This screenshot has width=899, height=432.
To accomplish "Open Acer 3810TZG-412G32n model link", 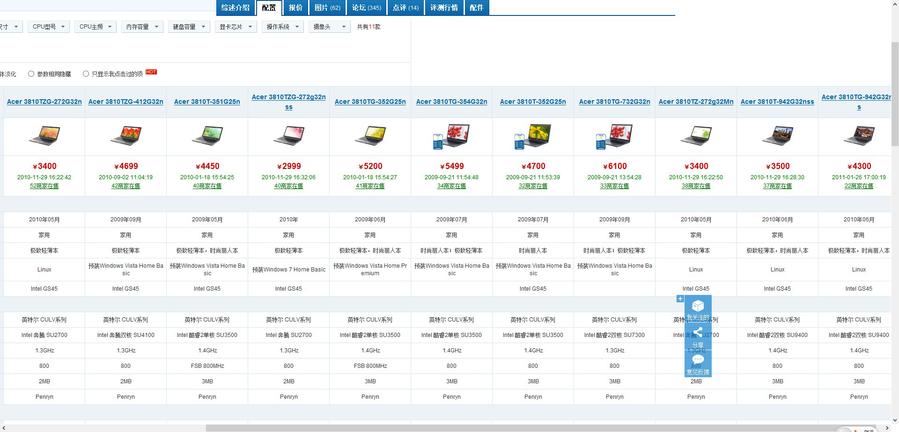I will [126, 102].
